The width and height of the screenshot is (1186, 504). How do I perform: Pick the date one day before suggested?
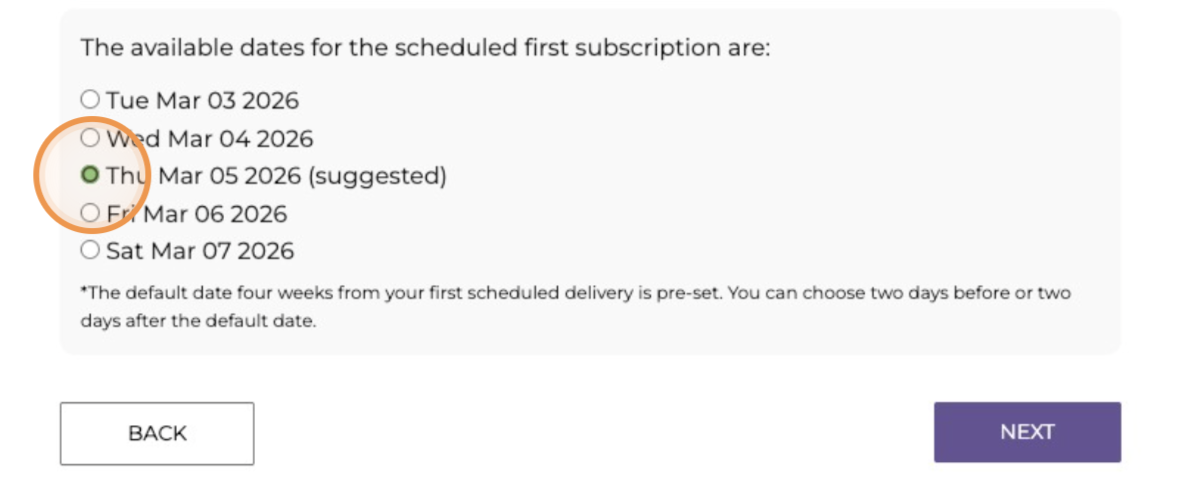tap(90, 137)
